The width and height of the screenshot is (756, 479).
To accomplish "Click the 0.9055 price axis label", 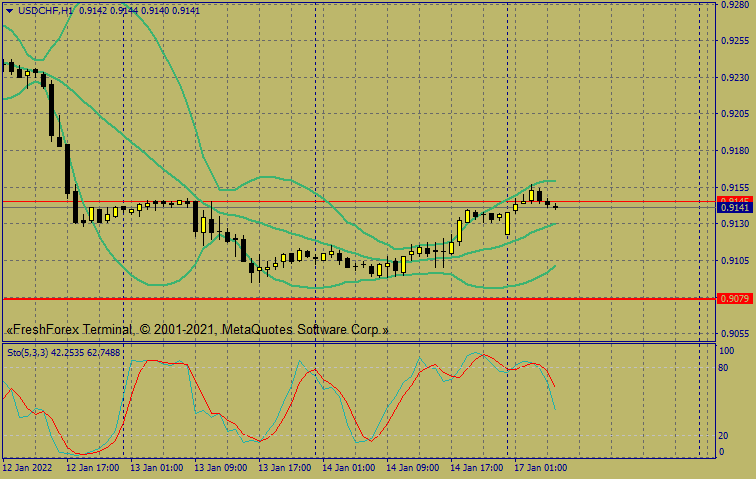I will pos(735,334).
